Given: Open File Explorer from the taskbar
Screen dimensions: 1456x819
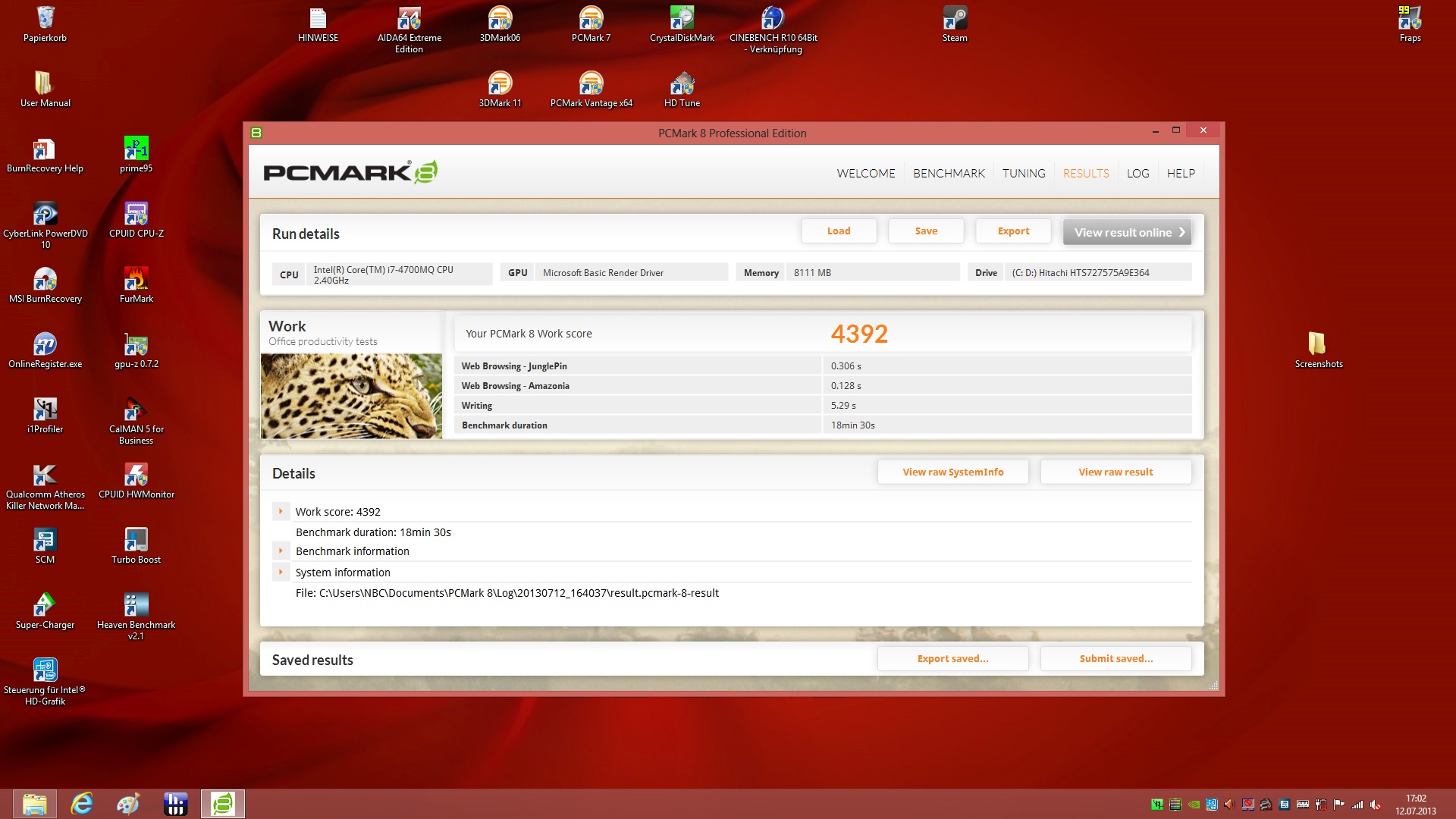Looking at the screenshot, I should point(35,804).
